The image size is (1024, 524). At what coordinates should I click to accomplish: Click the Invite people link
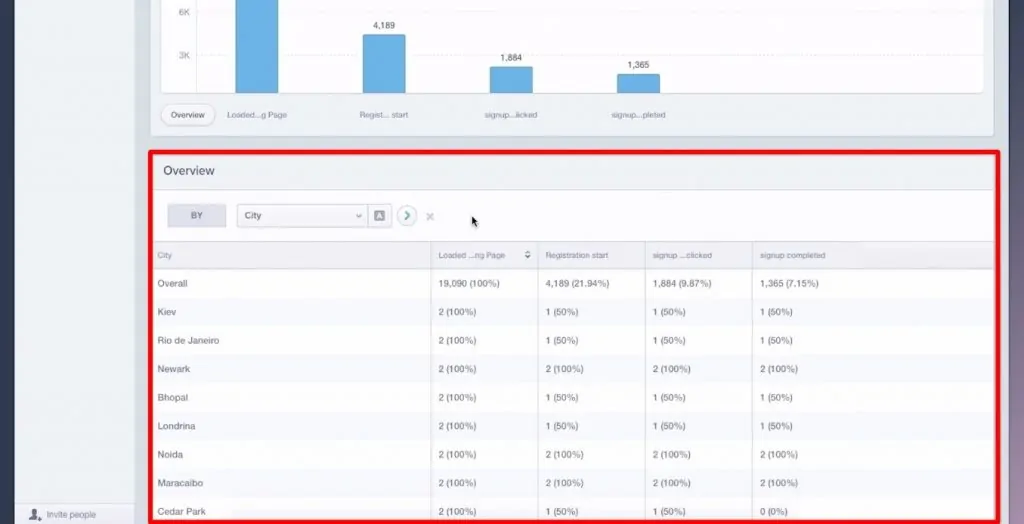71,515
